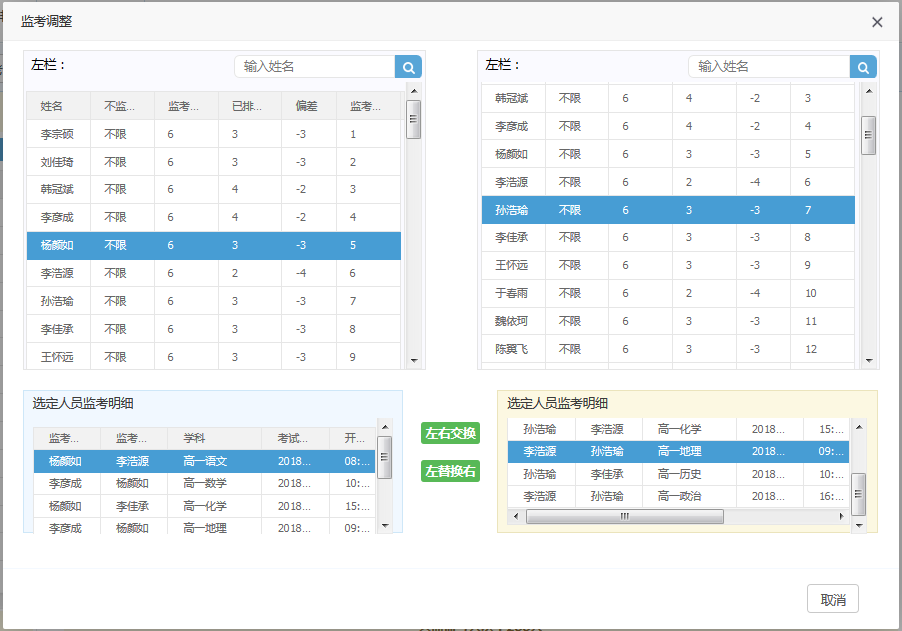The width and height of the screenshot is (902, 631).
Task: Click the right table scroll-down arrow
Action: (x=869, y=361)
